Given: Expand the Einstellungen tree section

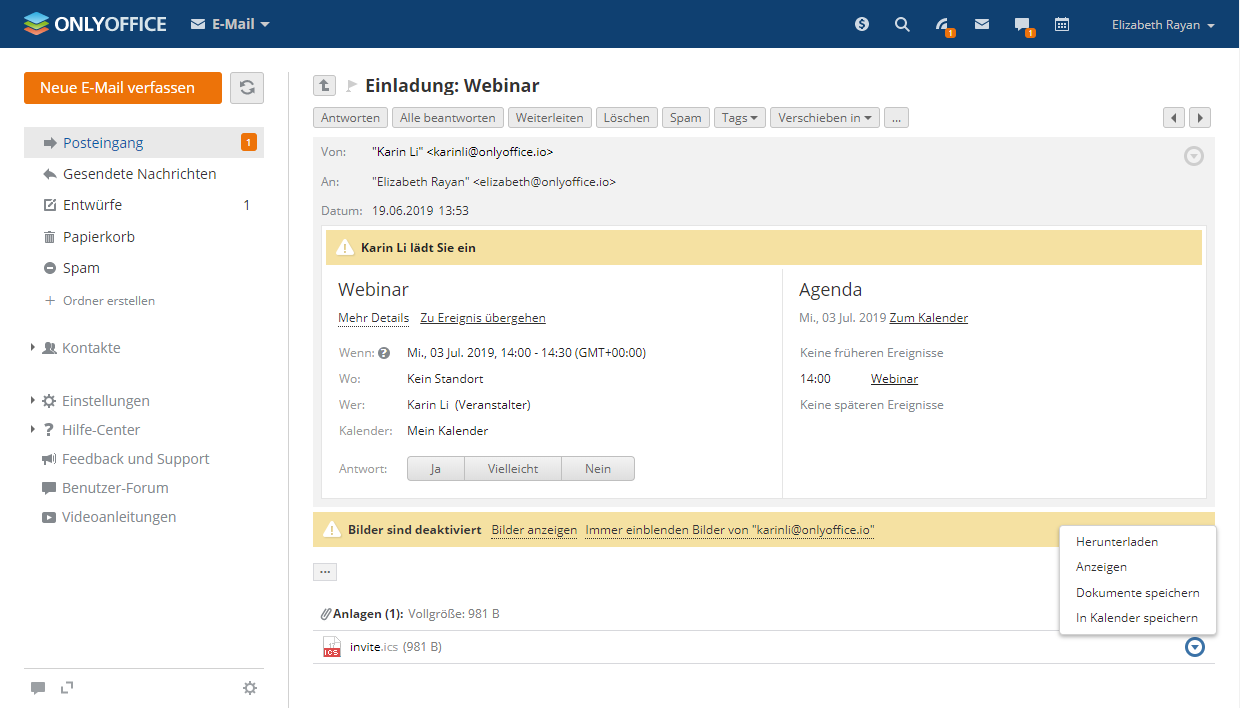Looking at the screenshot, I should [34, 401].
